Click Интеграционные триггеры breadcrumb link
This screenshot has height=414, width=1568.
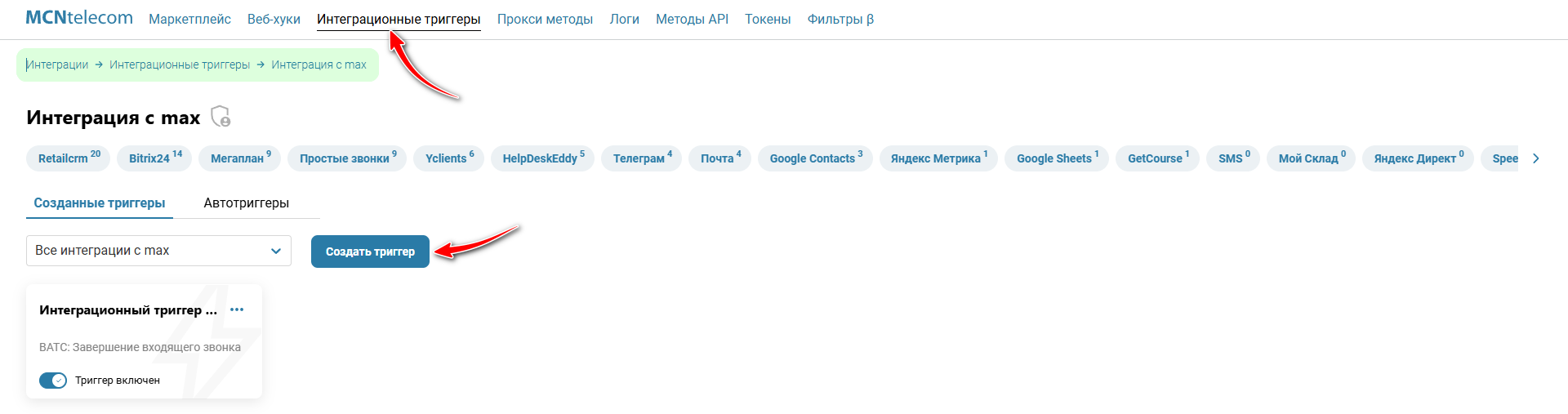(180, 65)
